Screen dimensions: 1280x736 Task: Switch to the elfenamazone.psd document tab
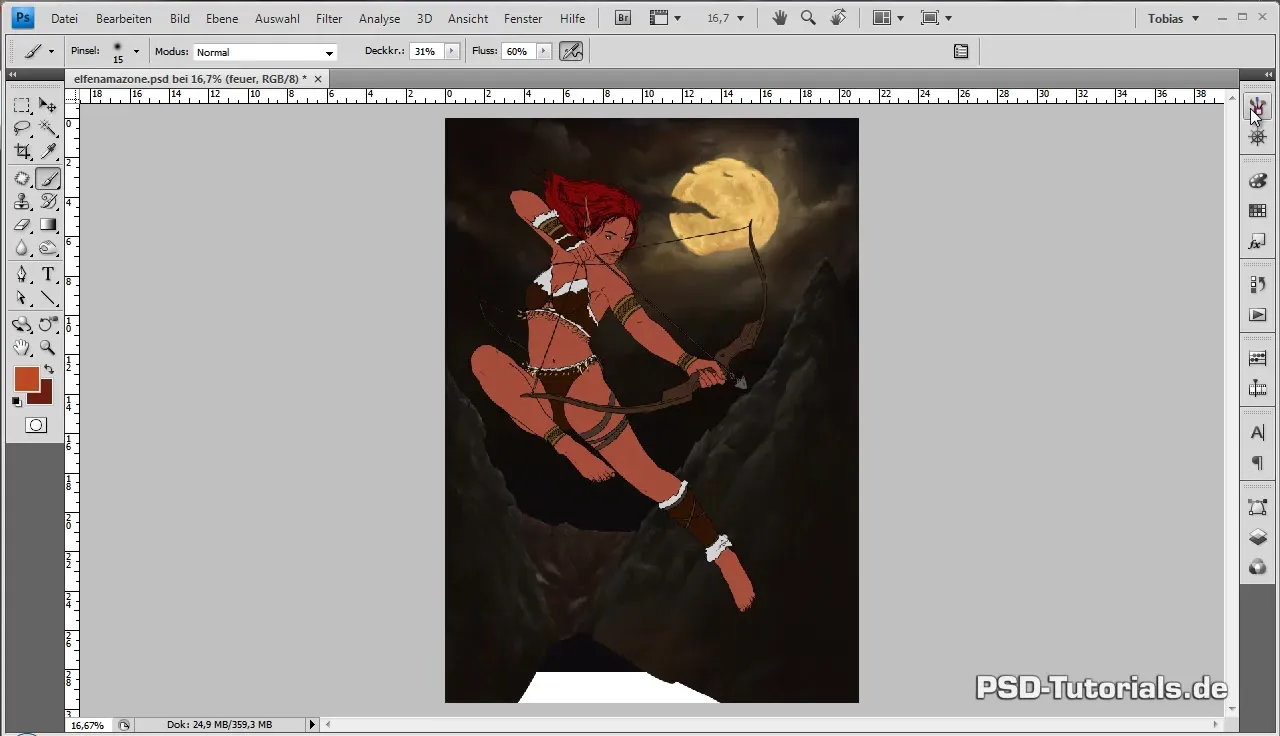pos(198,78)
